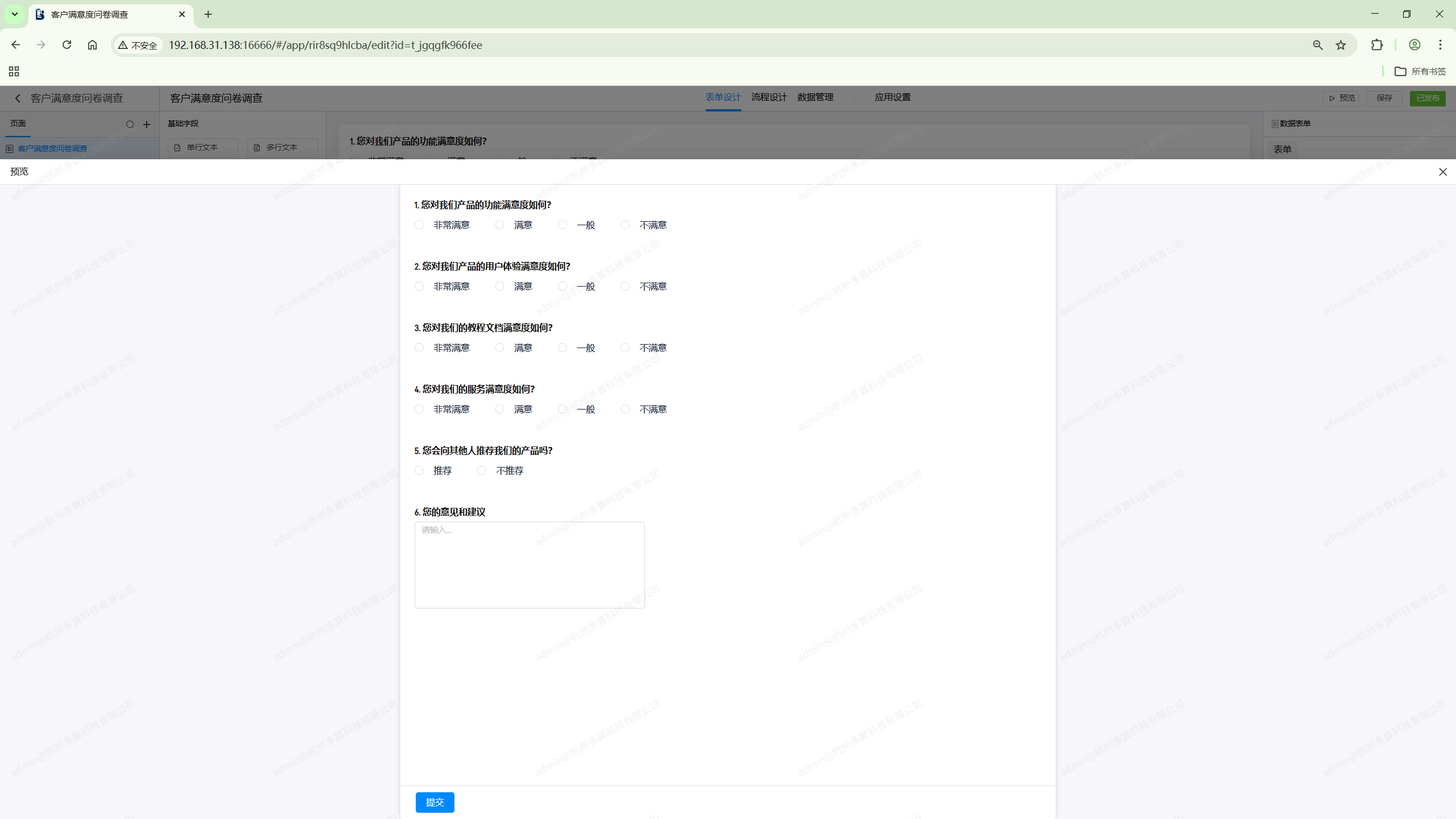Select 一般 for question 2

click(x=562, y=286)
